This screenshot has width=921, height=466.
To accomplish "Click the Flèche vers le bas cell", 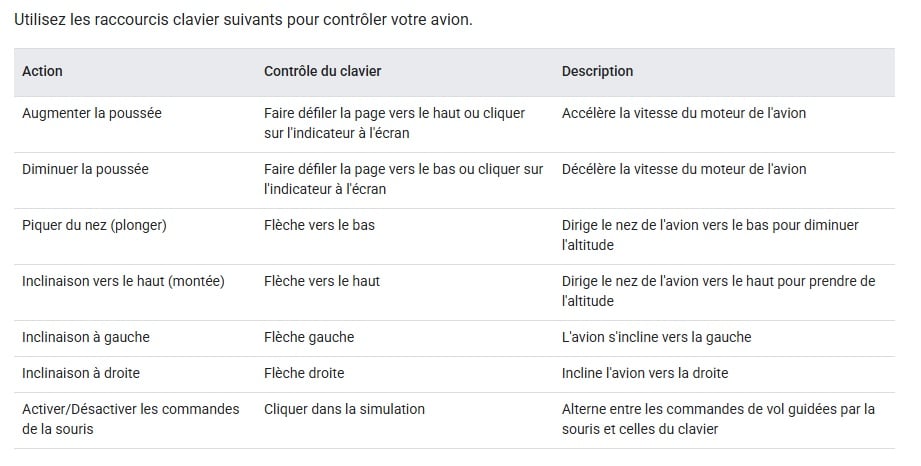I will click(320, 225).
